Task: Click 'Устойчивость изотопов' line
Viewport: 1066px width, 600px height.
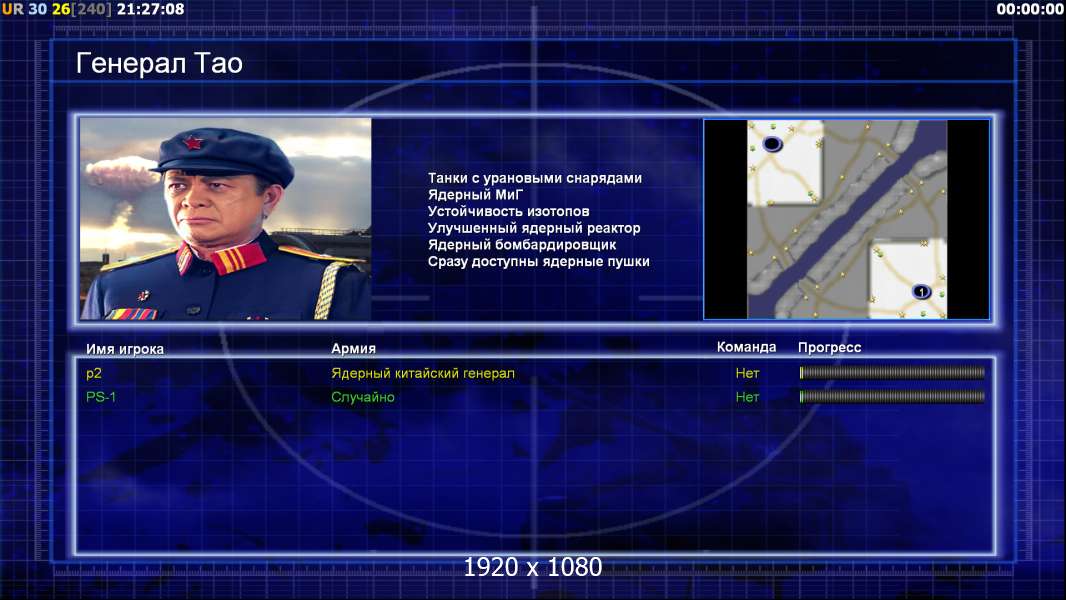Action: click(x=509, y=211)
